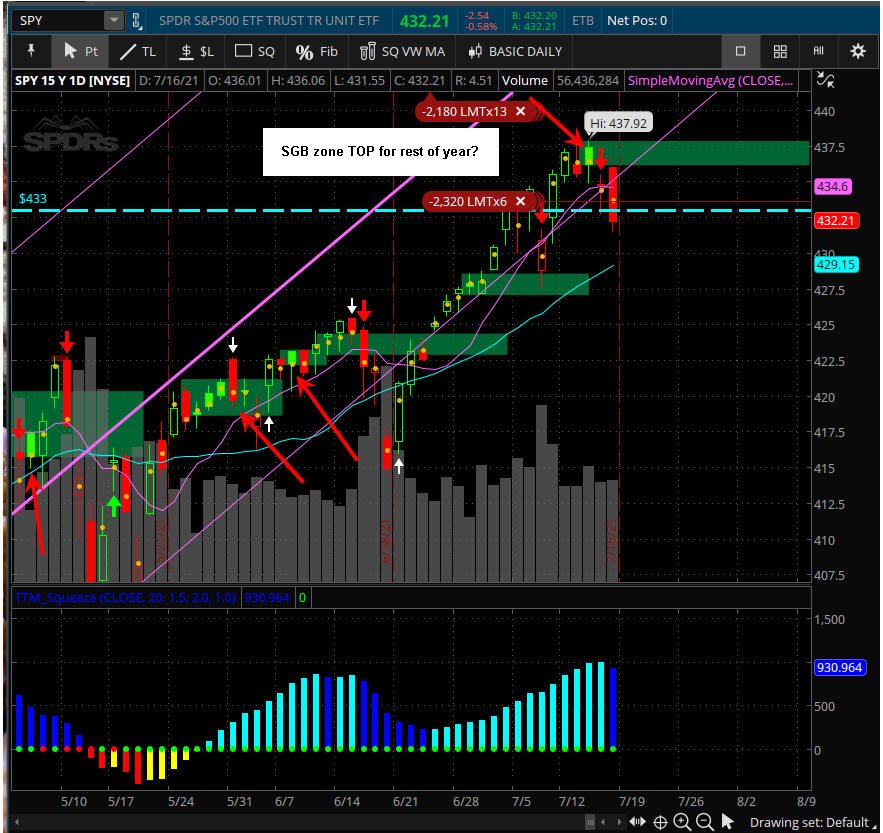Open the BASIC DAILY chart style
This screenshot has height=833, width=883.
[x=515, y=52]
